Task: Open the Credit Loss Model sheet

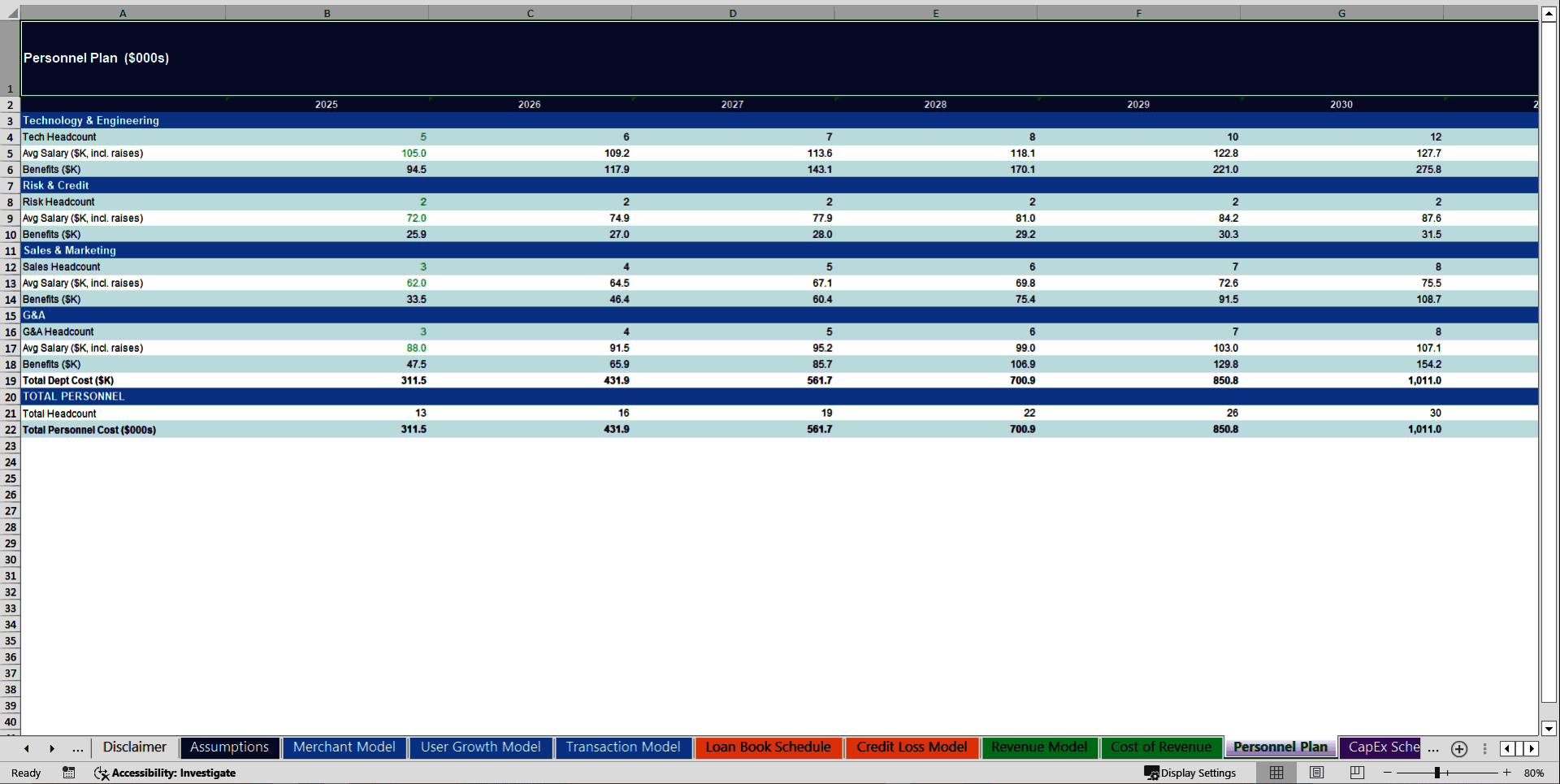Action: pos(912,747)
